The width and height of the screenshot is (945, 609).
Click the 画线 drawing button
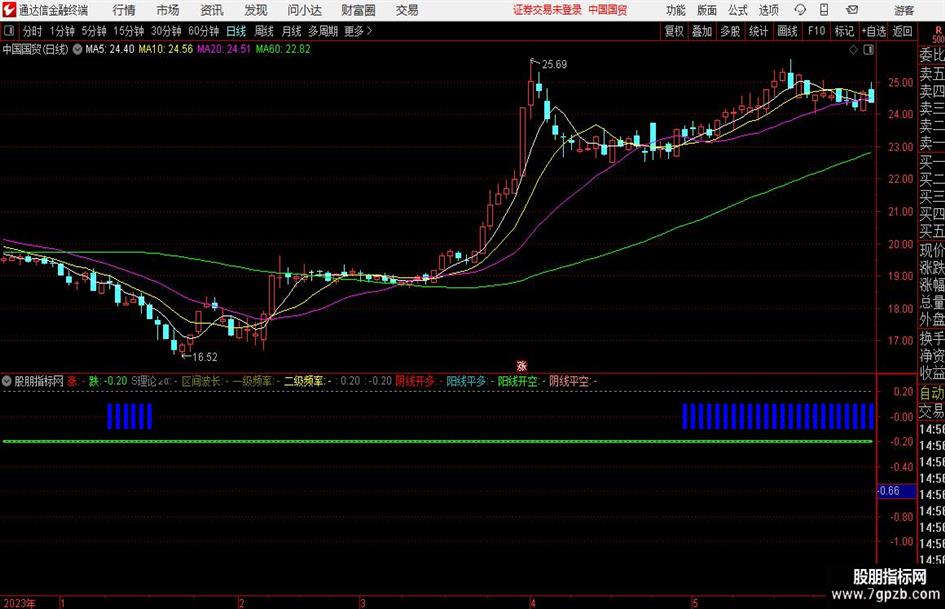tap(787, 31)
